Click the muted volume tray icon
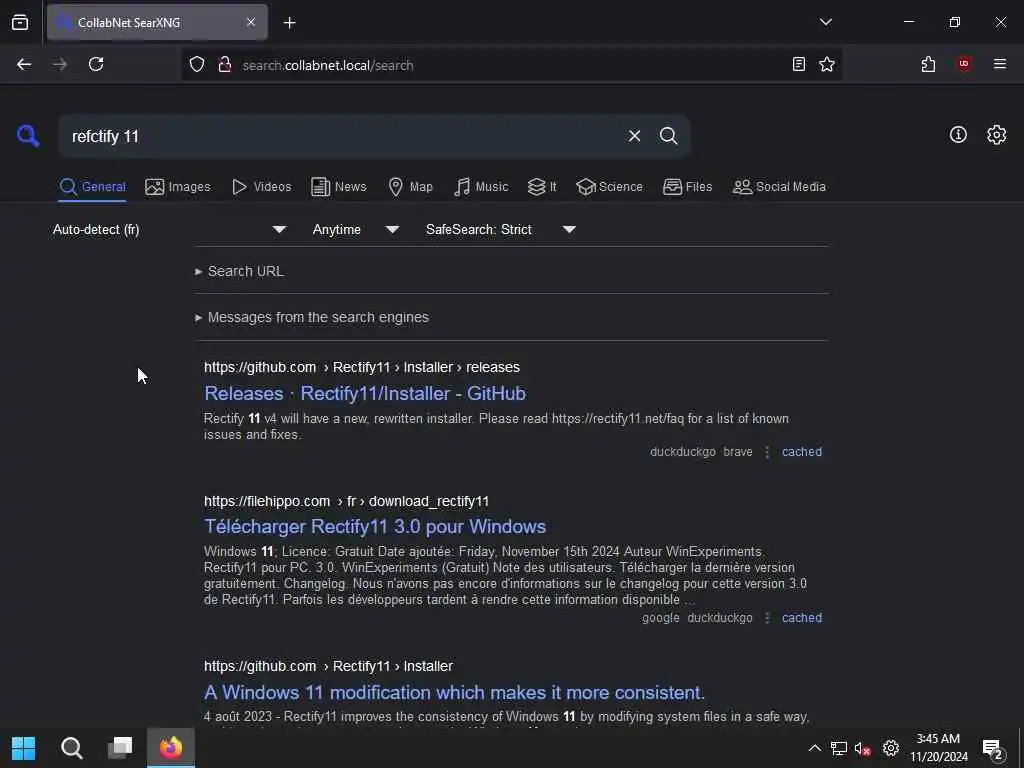This screenshot has width=1024, height=768. pyautogui.click(x=863, y=749)
